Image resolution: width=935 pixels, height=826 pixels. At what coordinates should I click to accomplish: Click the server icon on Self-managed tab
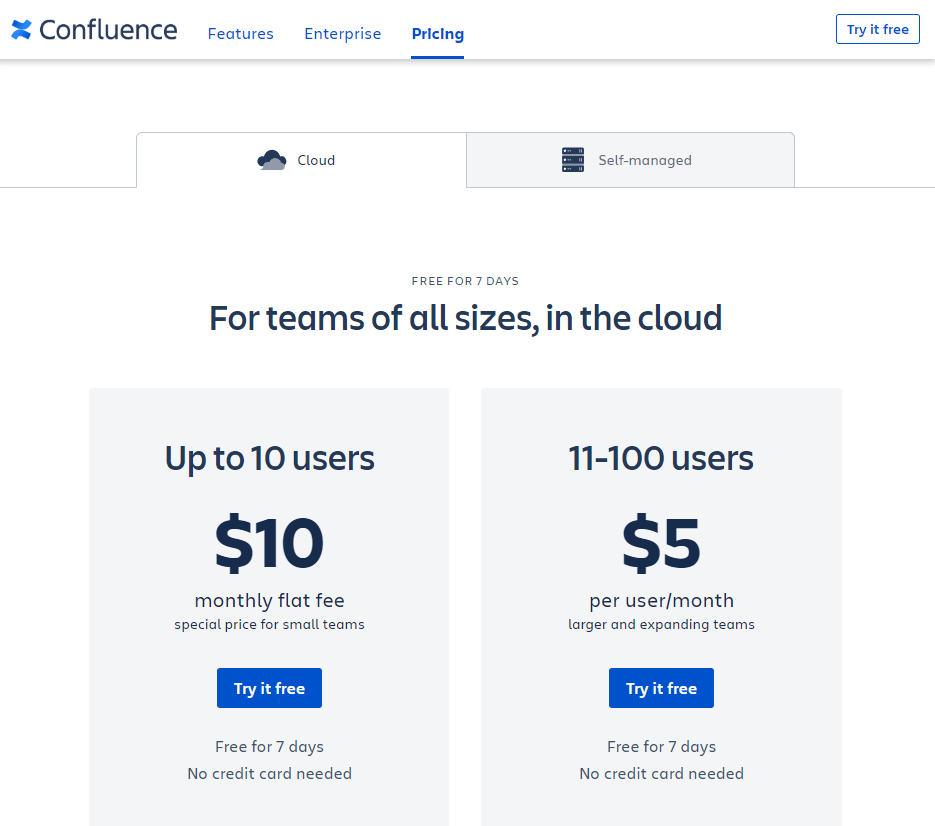tap(572, 159)
